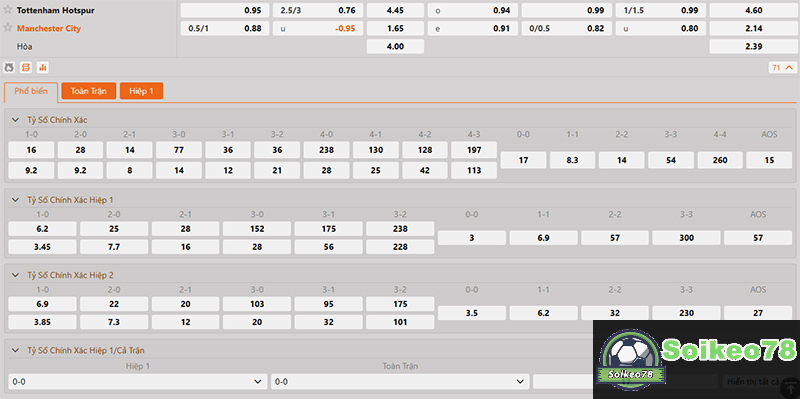Select Manchester City moneyline odds 1.65

coord(395,29)
